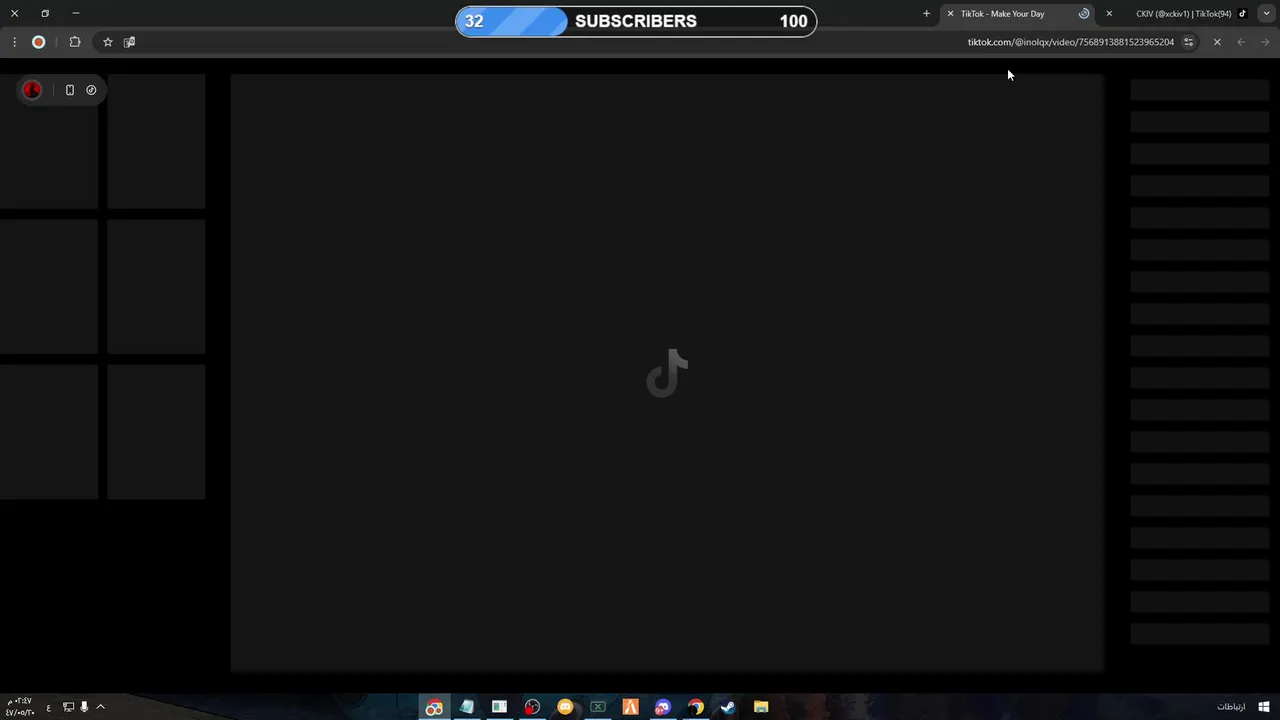The width and height of the screenshot is (1280, 720).
Task: Open Google Chrome from the taskbar
Action: click(x=696, y=707)
